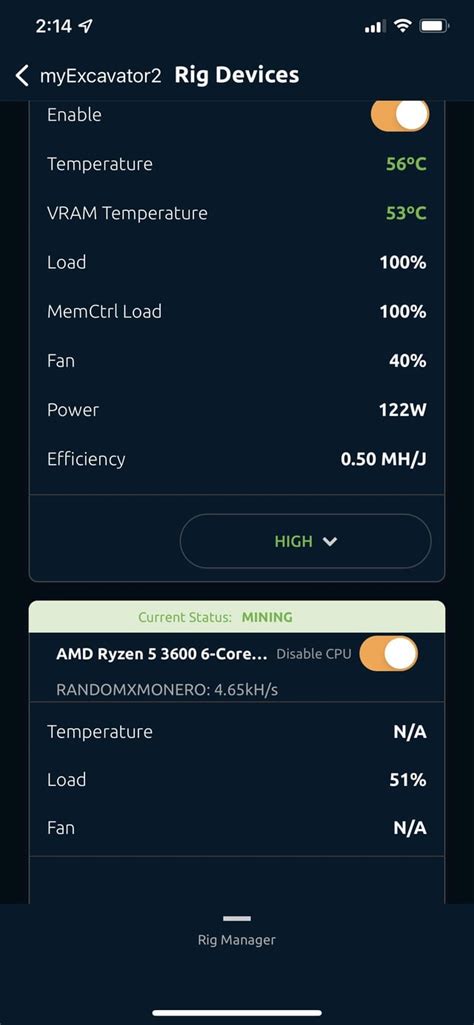Viewport: 474px width, 1025px height.
Task: Tap the location arrow beside the clock
Action: pyautogui.click(x=85, y=26)
